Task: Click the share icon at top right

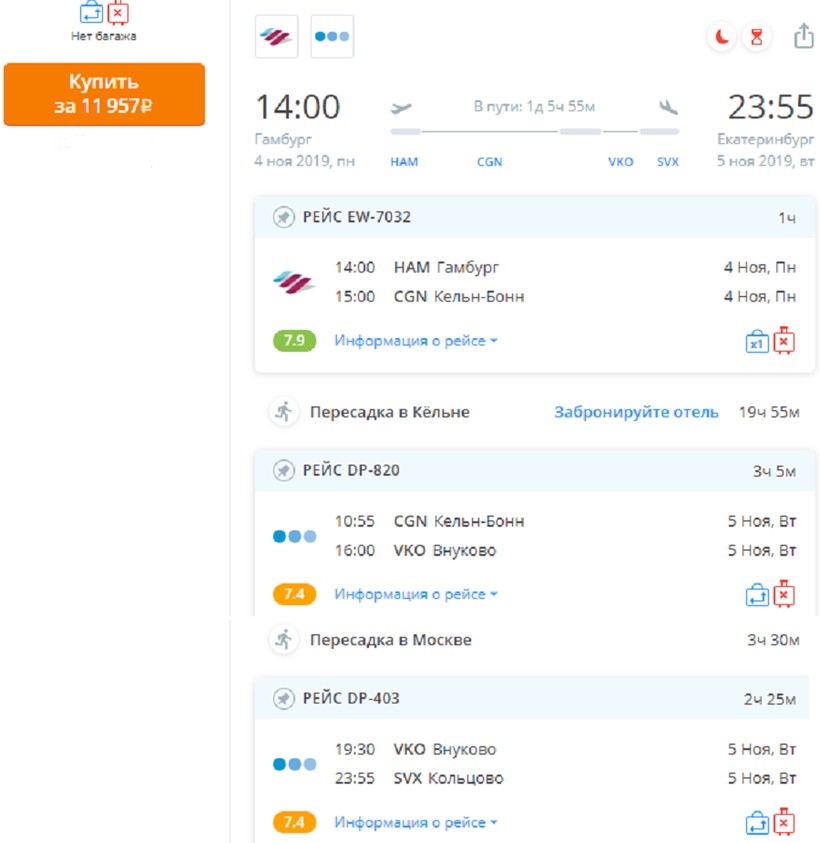Action: (803, 37)
